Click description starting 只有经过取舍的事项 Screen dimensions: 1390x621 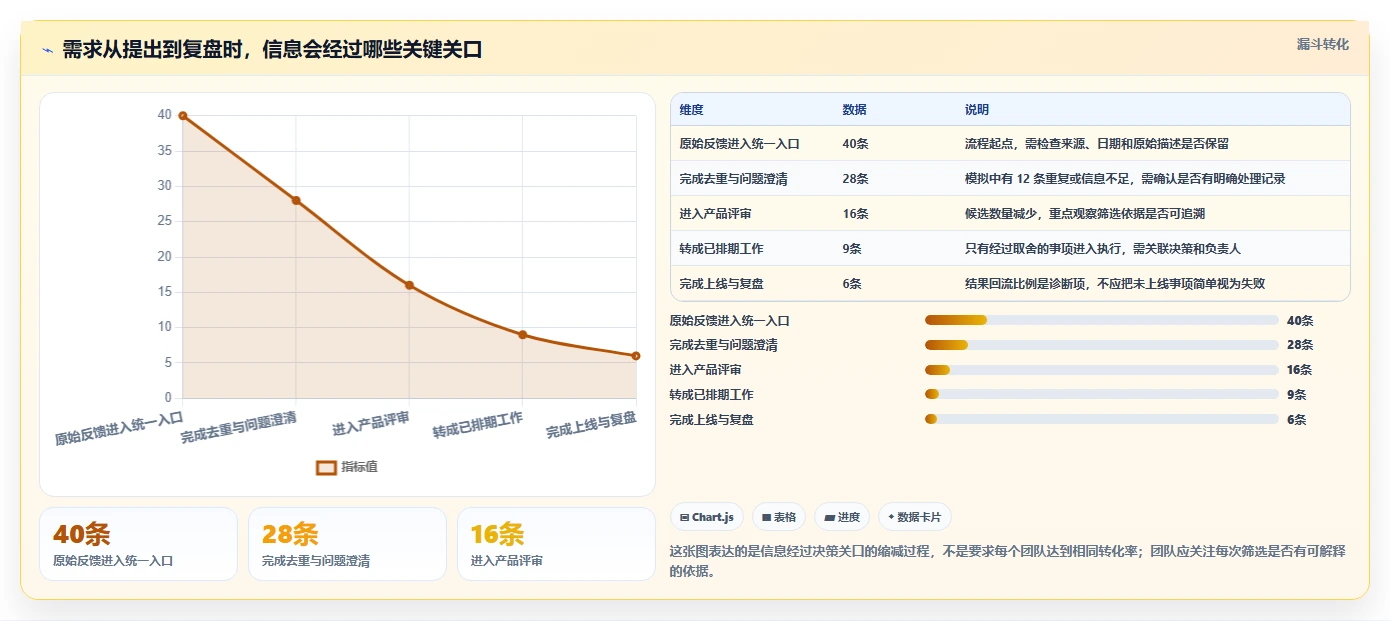[x=1102, y=249]
